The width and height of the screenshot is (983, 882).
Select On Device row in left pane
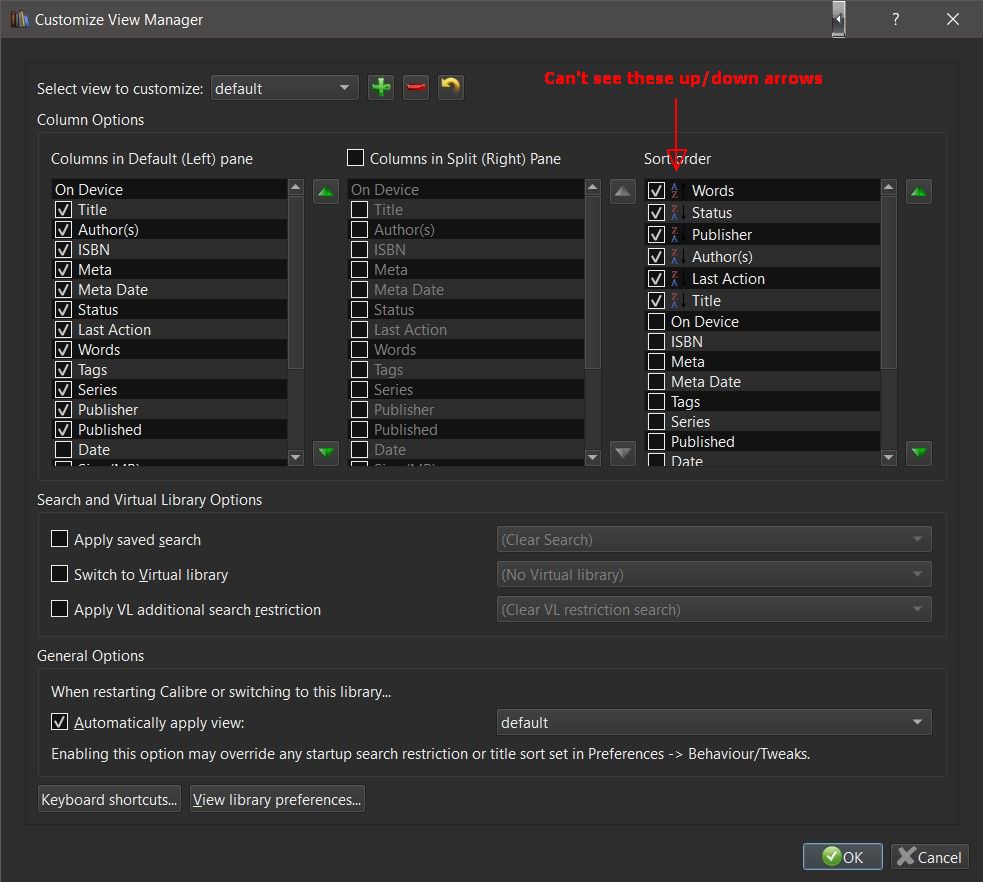[x=169, y=189]
